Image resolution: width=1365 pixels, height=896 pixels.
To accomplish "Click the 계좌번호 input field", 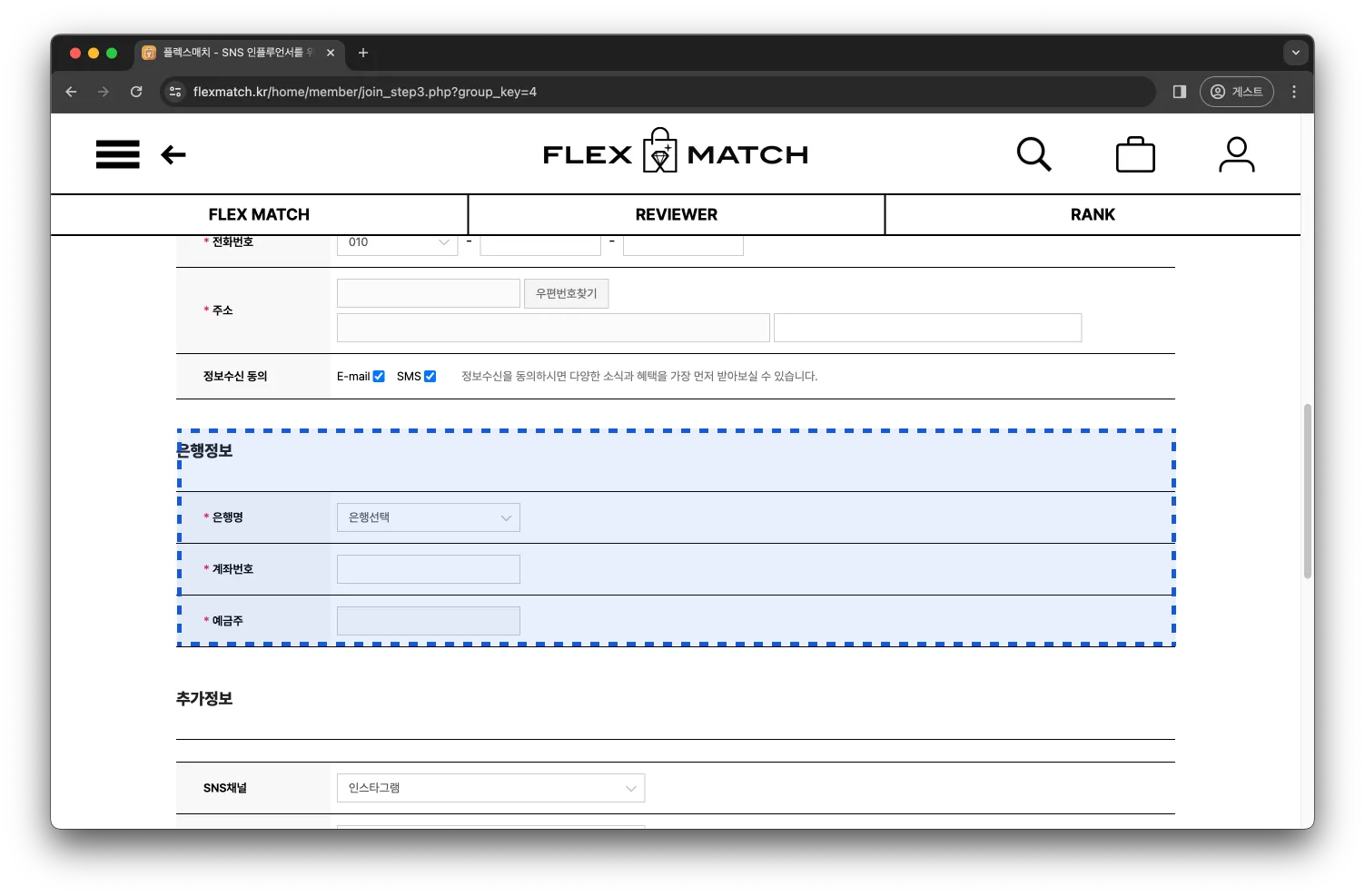I will [x=428, y=569].
